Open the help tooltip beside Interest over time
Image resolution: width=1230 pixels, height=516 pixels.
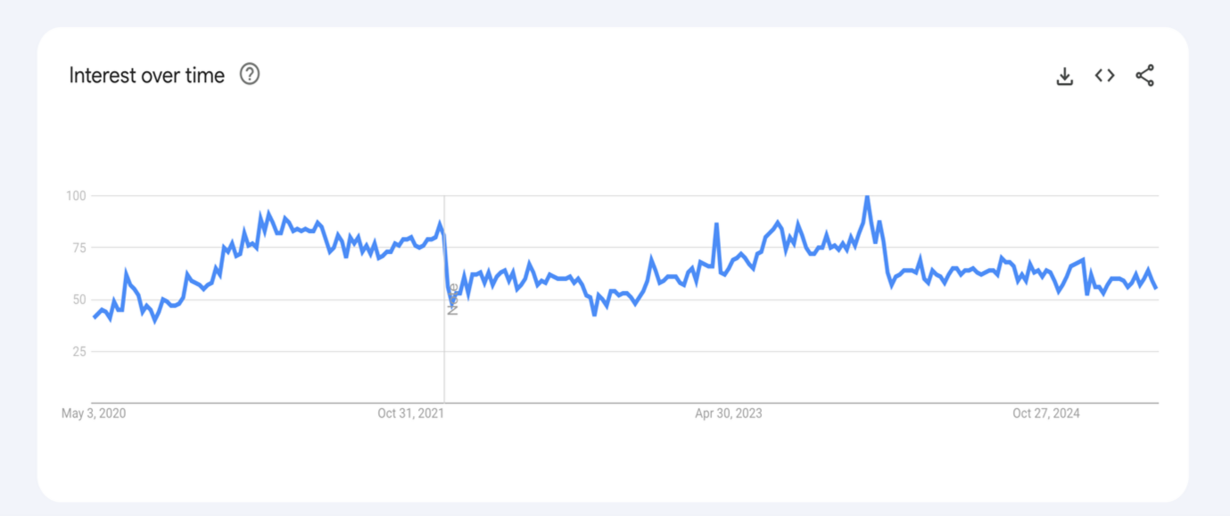tap(250, 74)
